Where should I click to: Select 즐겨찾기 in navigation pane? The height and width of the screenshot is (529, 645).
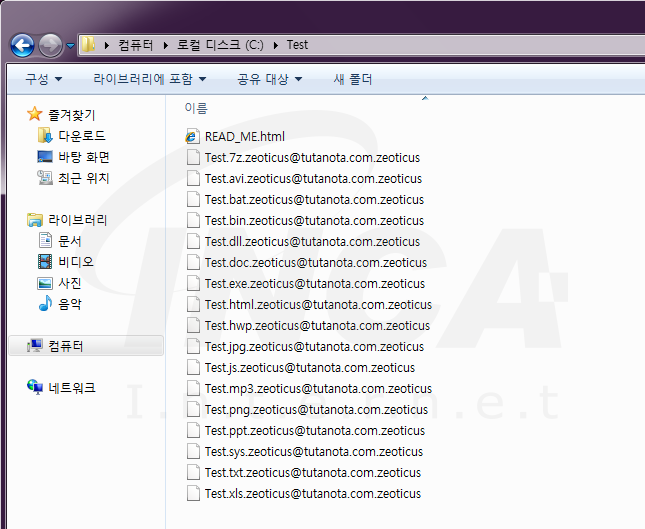point(72,115)
